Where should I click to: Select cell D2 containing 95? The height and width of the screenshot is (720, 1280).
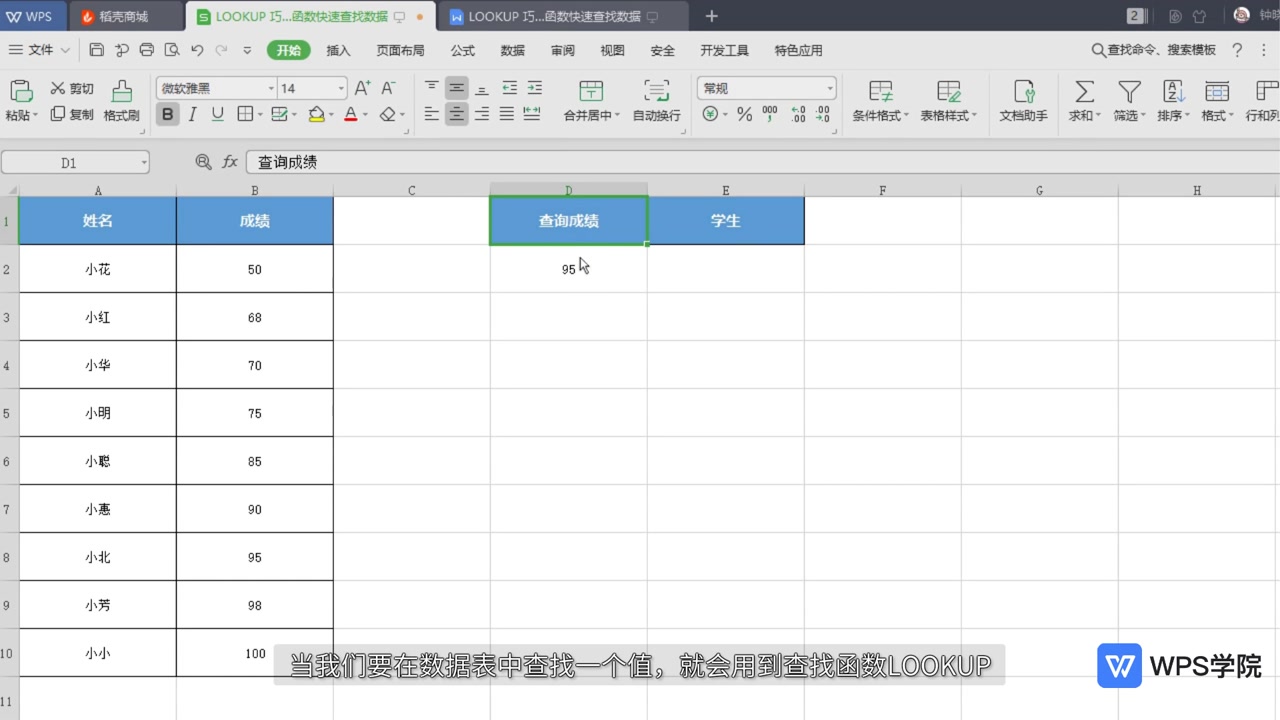569,269
